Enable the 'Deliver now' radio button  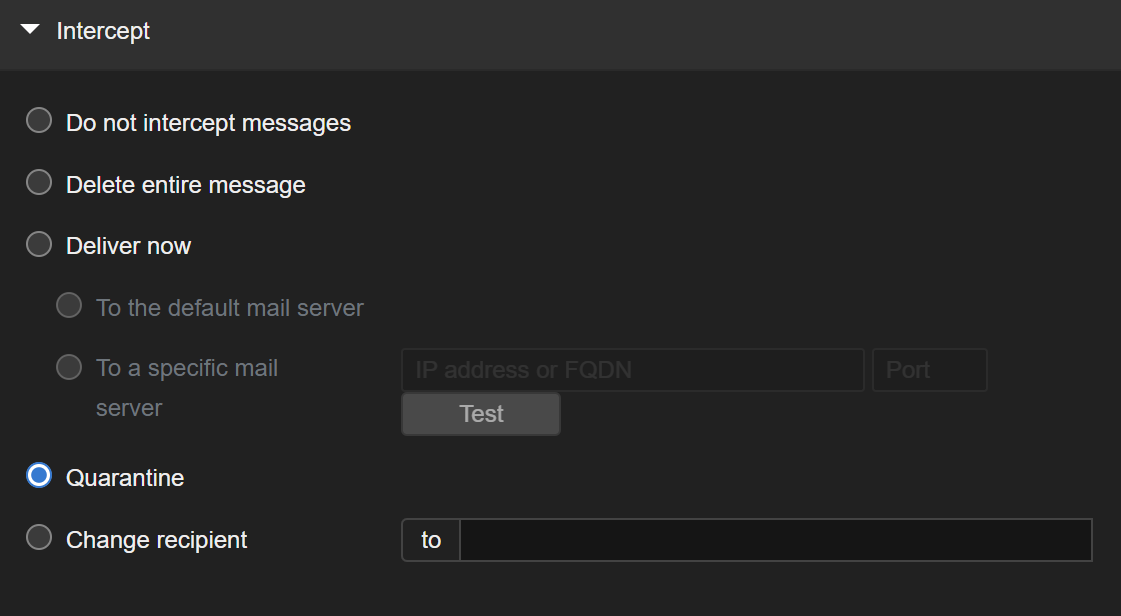pyautogui.click(x=39, y=244)
